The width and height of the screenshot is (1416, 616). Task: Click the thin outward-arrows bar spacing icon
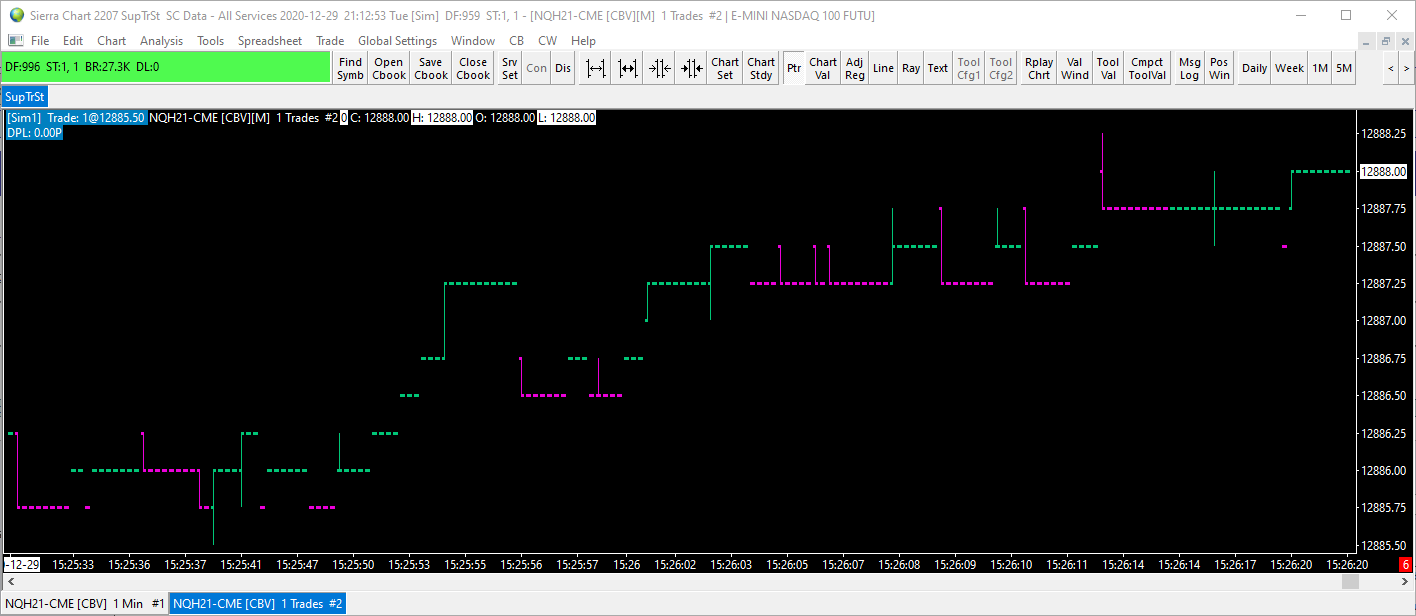click(x=596, y=68)
